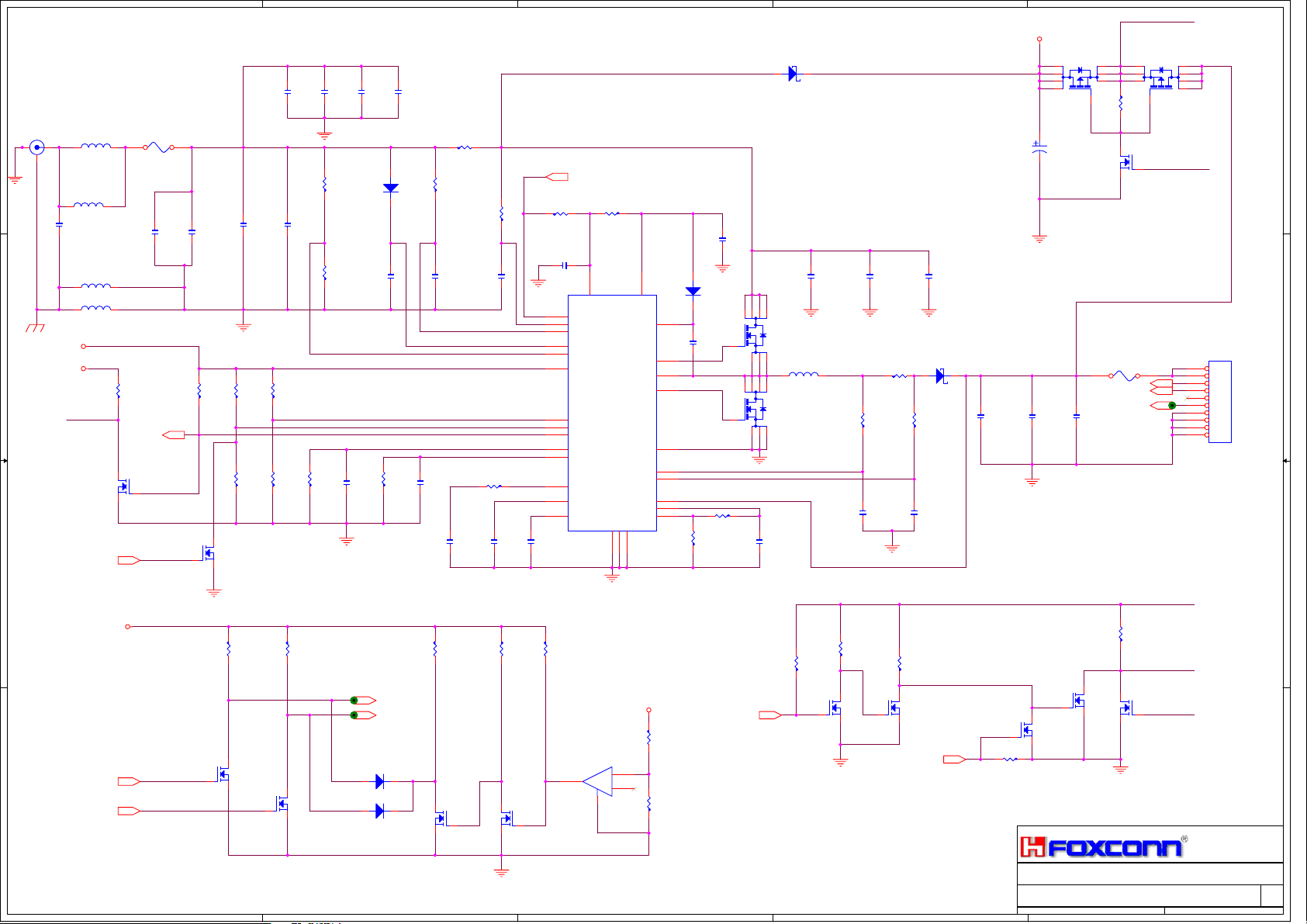1307x924 pixels.
Task: Select the chassis ground symbol
Action: click(x=35, y=327)
